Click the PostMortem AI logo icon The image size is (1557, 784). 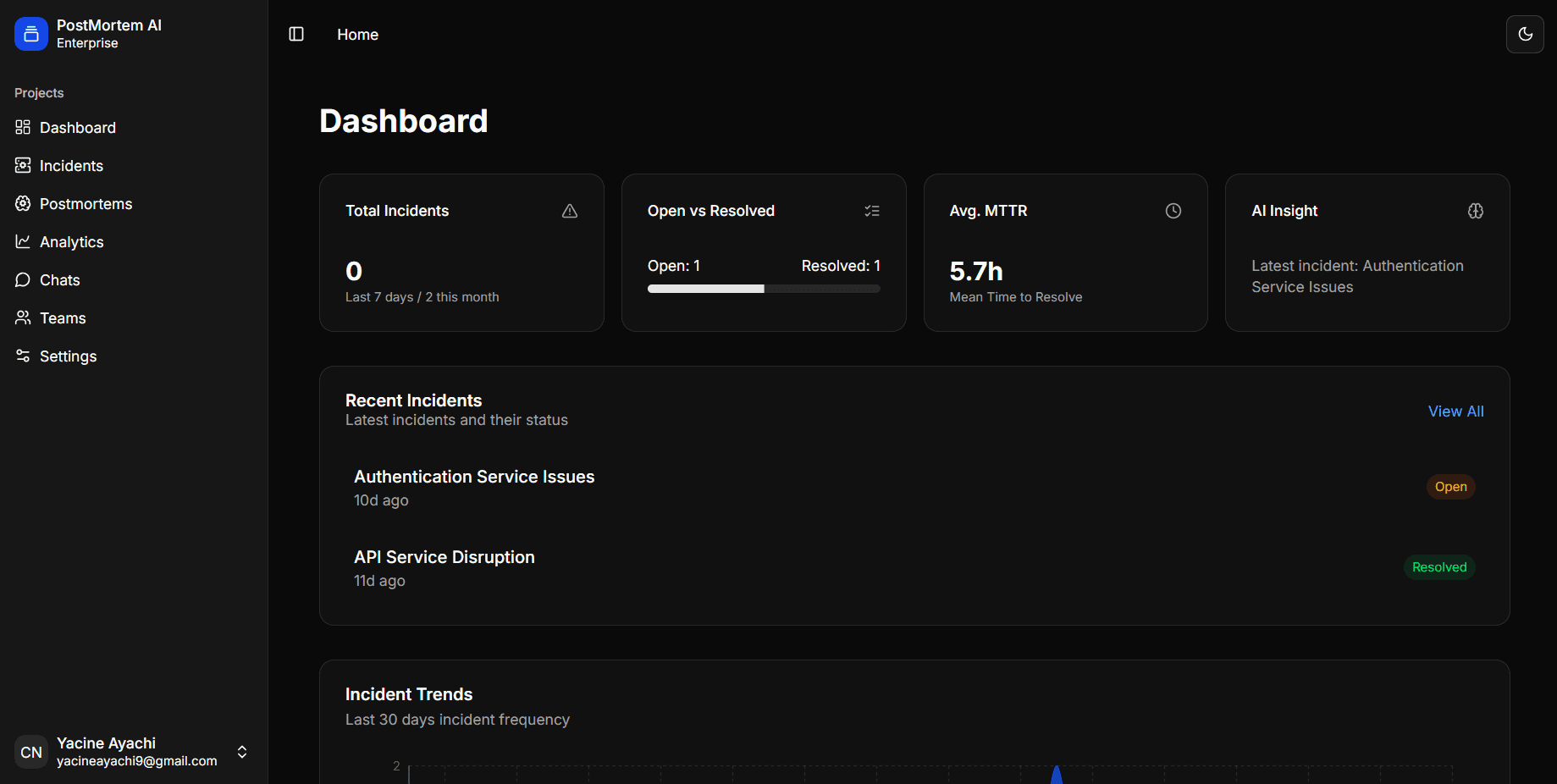[x=31, y=34]
